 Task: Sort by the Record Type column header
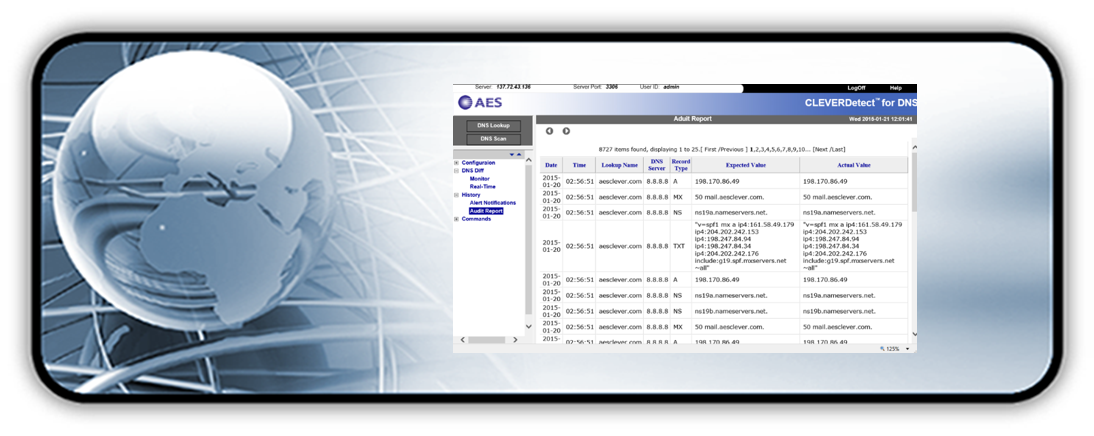click(680, 165)
